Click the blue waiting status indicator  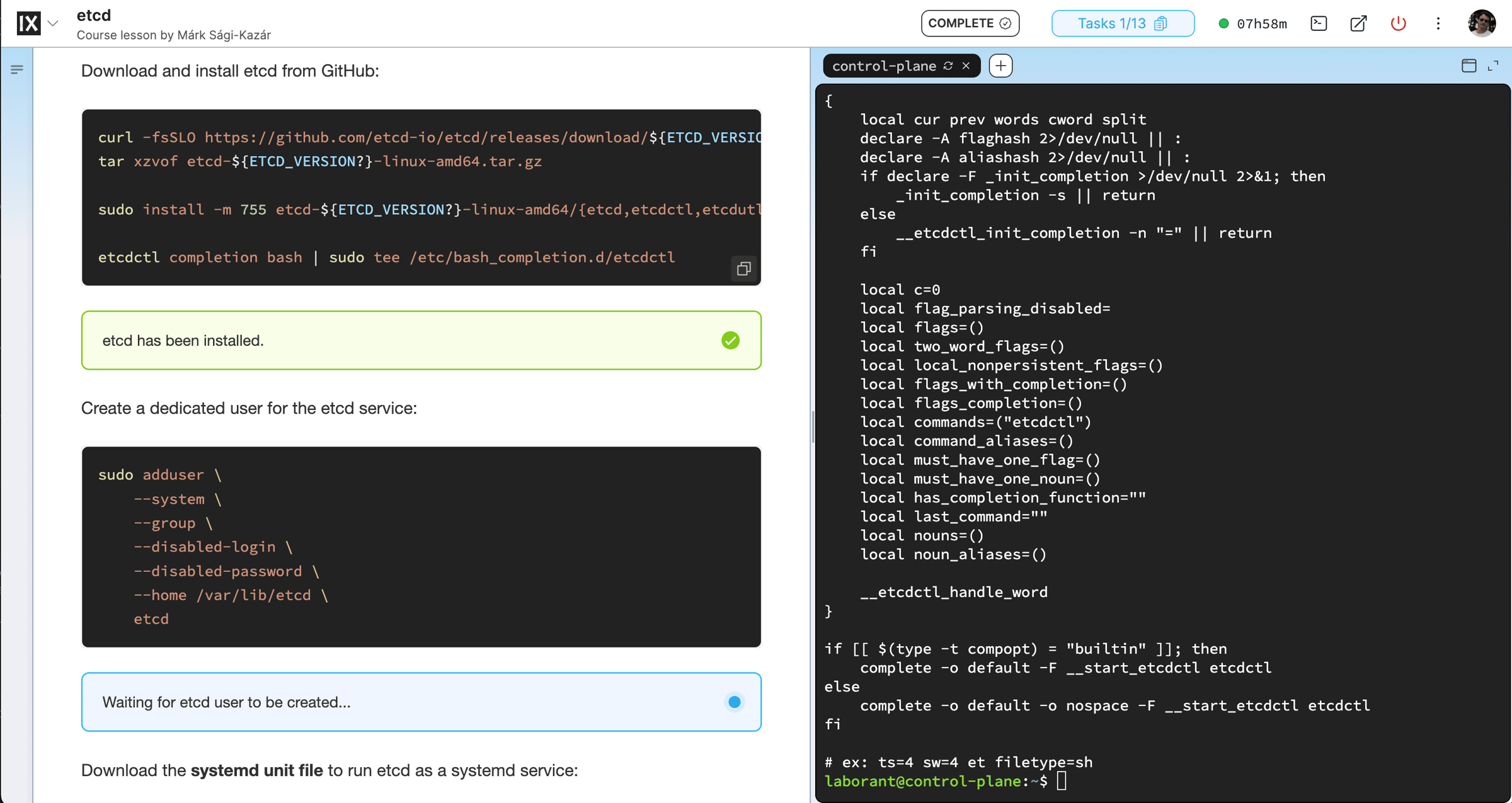(x=734, y=702)
